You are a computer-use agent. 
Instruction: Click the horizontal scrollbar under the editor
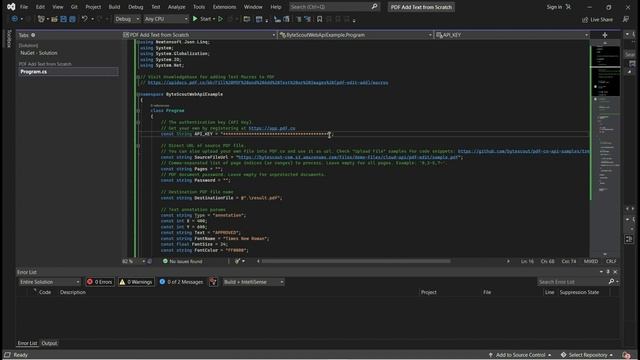(x=356, y=261)
